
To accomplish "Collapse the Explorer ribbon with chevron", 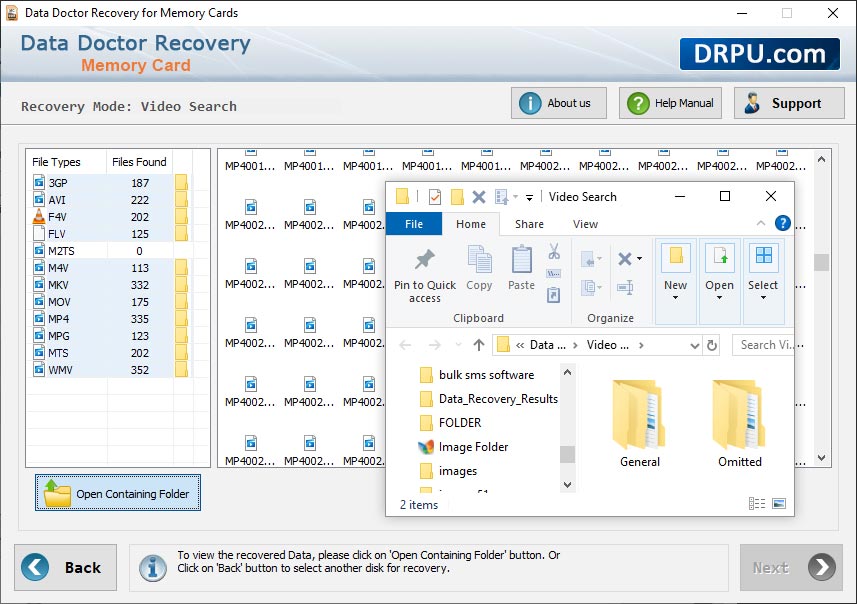I will pyautogui.click(x=761, y=223).
